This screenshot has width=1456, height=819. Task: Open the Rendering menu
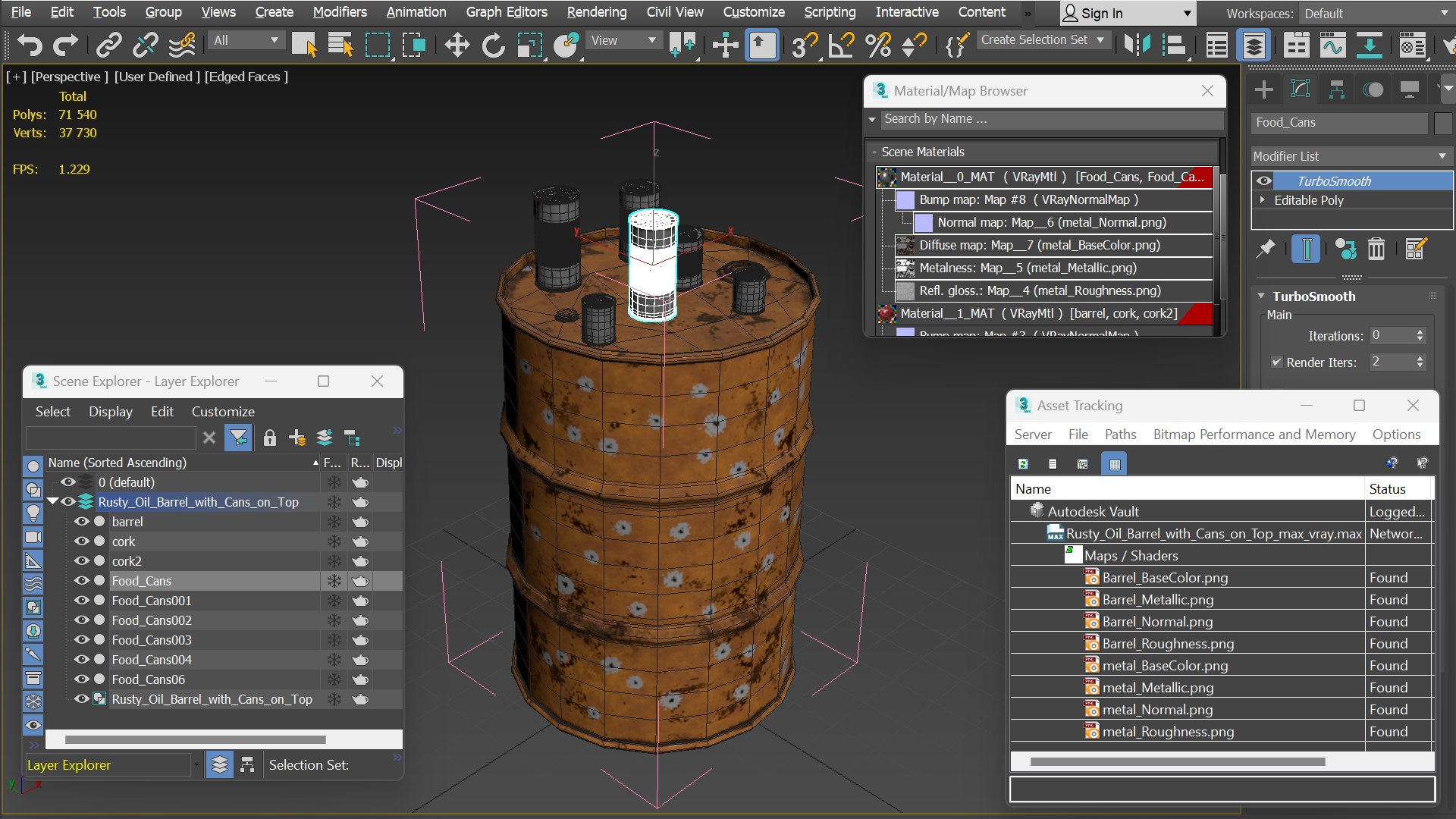click(x=597, y=12)
